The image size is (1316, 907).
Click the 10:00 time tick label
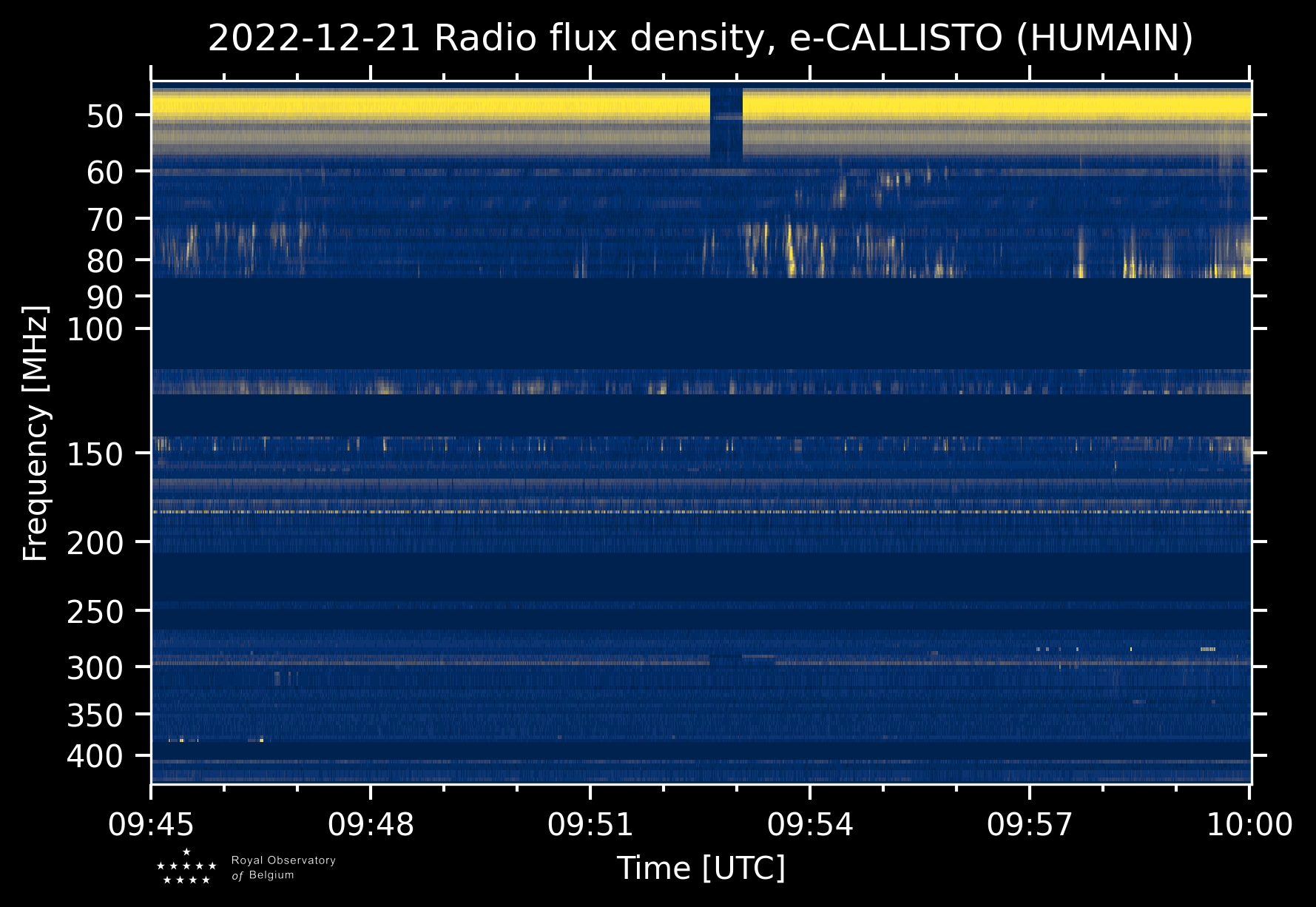pyautogui.click(x=1249, y=824)
